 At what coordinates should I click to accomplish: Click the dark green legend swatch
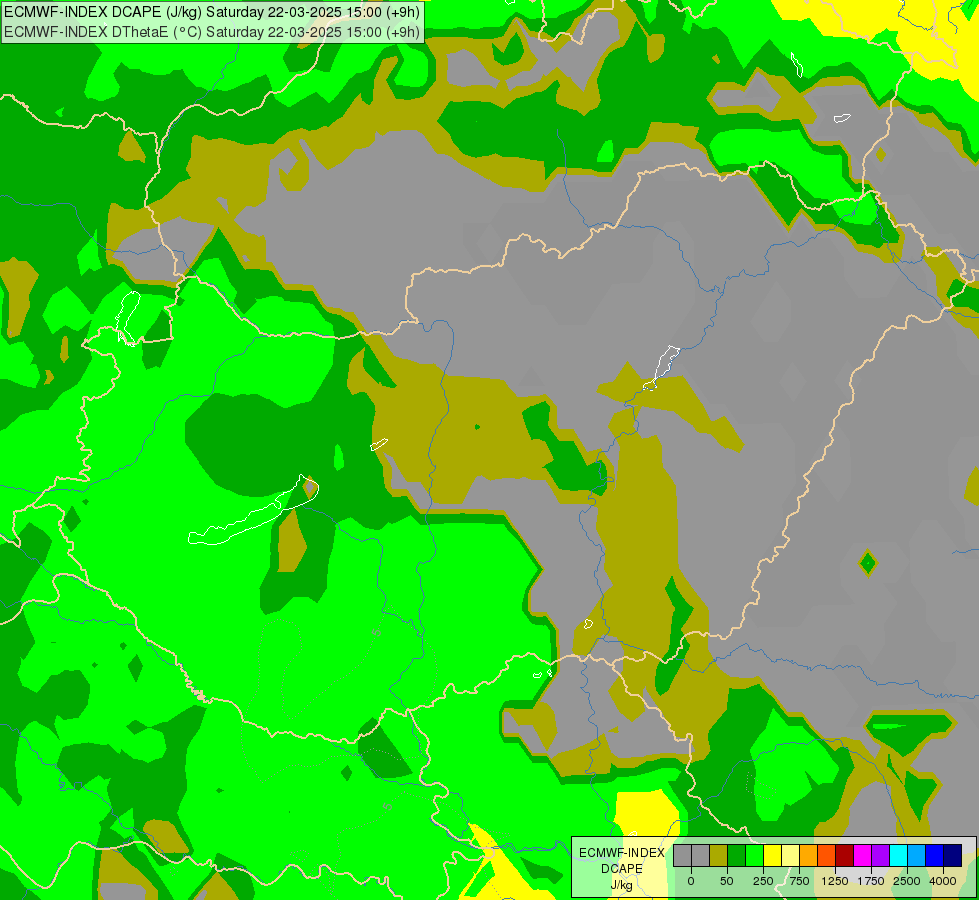click(737, 855)
